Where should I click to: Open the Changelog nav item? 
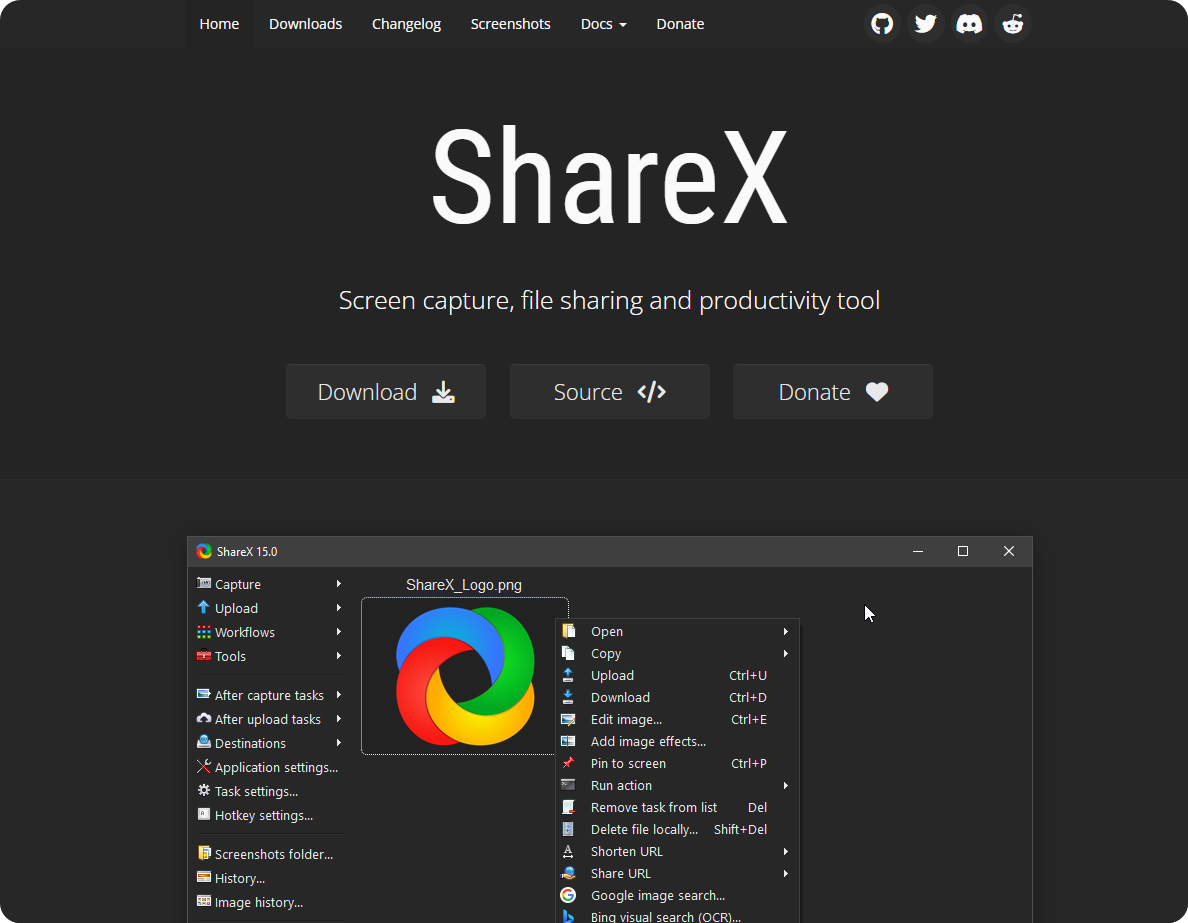click(x=406, y=24)
